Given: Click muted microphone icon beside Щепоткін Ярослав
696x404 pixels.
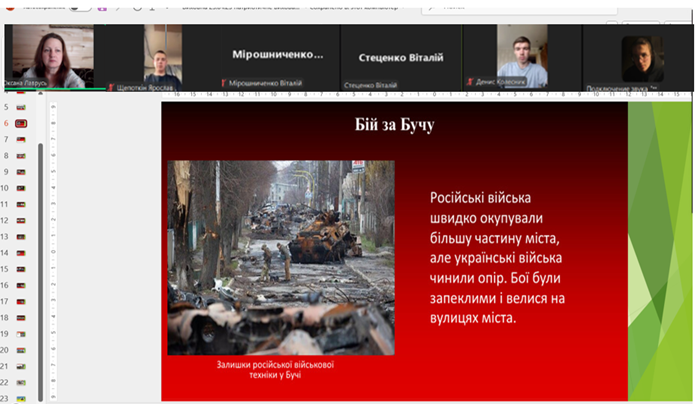Looking at the screenshot, I should coord(111,87).
